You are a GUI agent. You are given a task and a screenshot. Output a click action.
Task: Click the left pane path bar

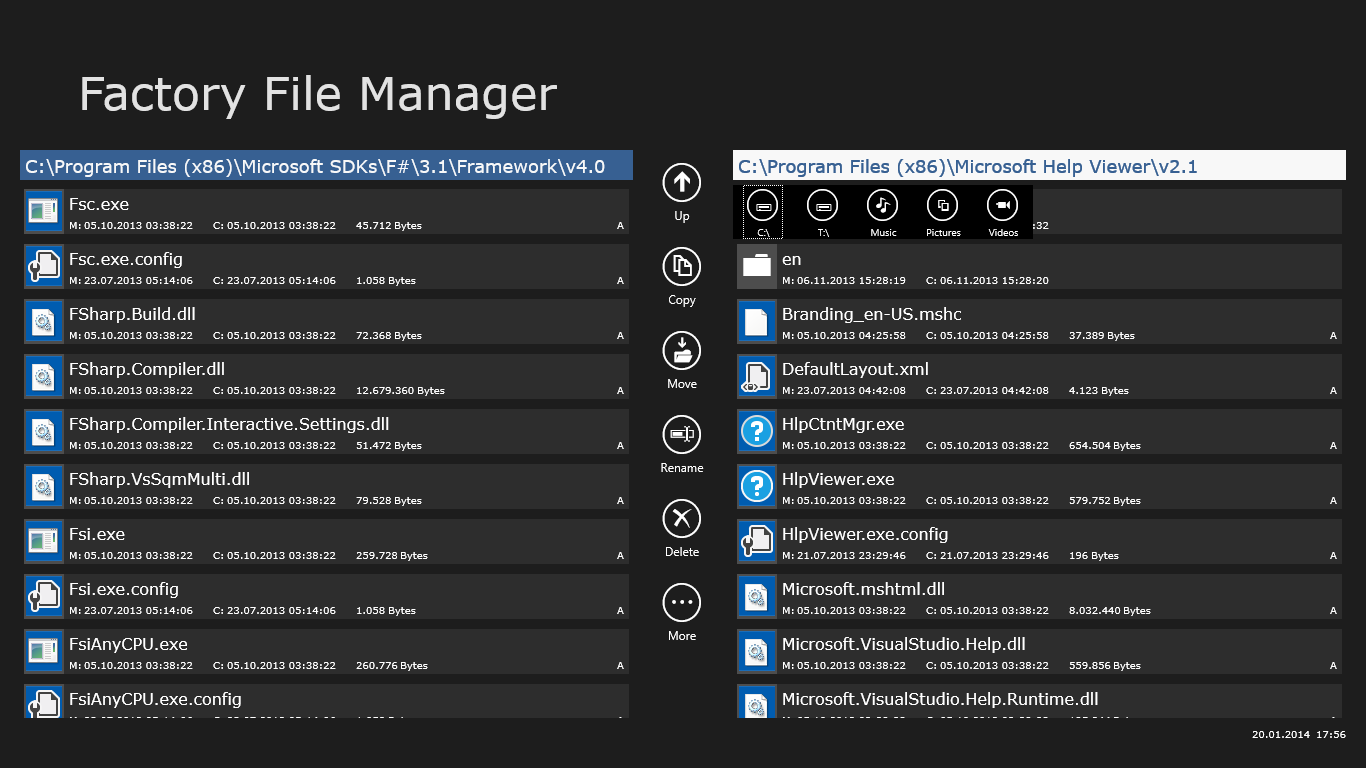pyautogui.click(x=326, y=166)
